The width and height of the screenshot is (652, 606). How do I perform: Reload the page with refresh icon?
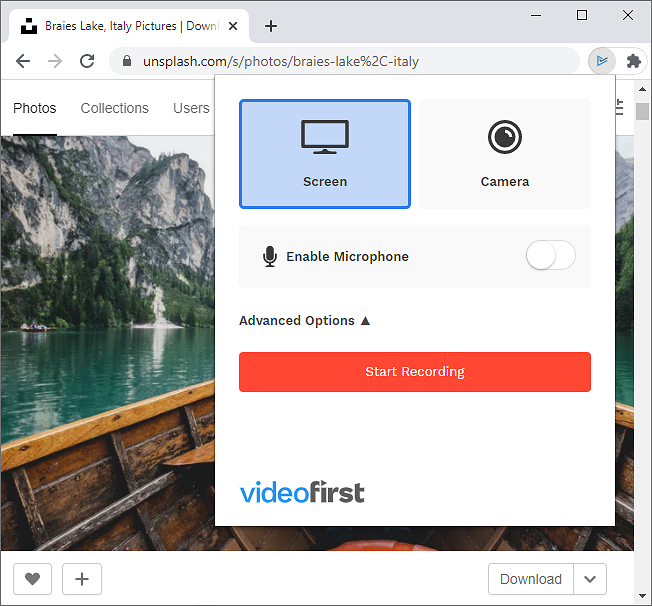87,61
